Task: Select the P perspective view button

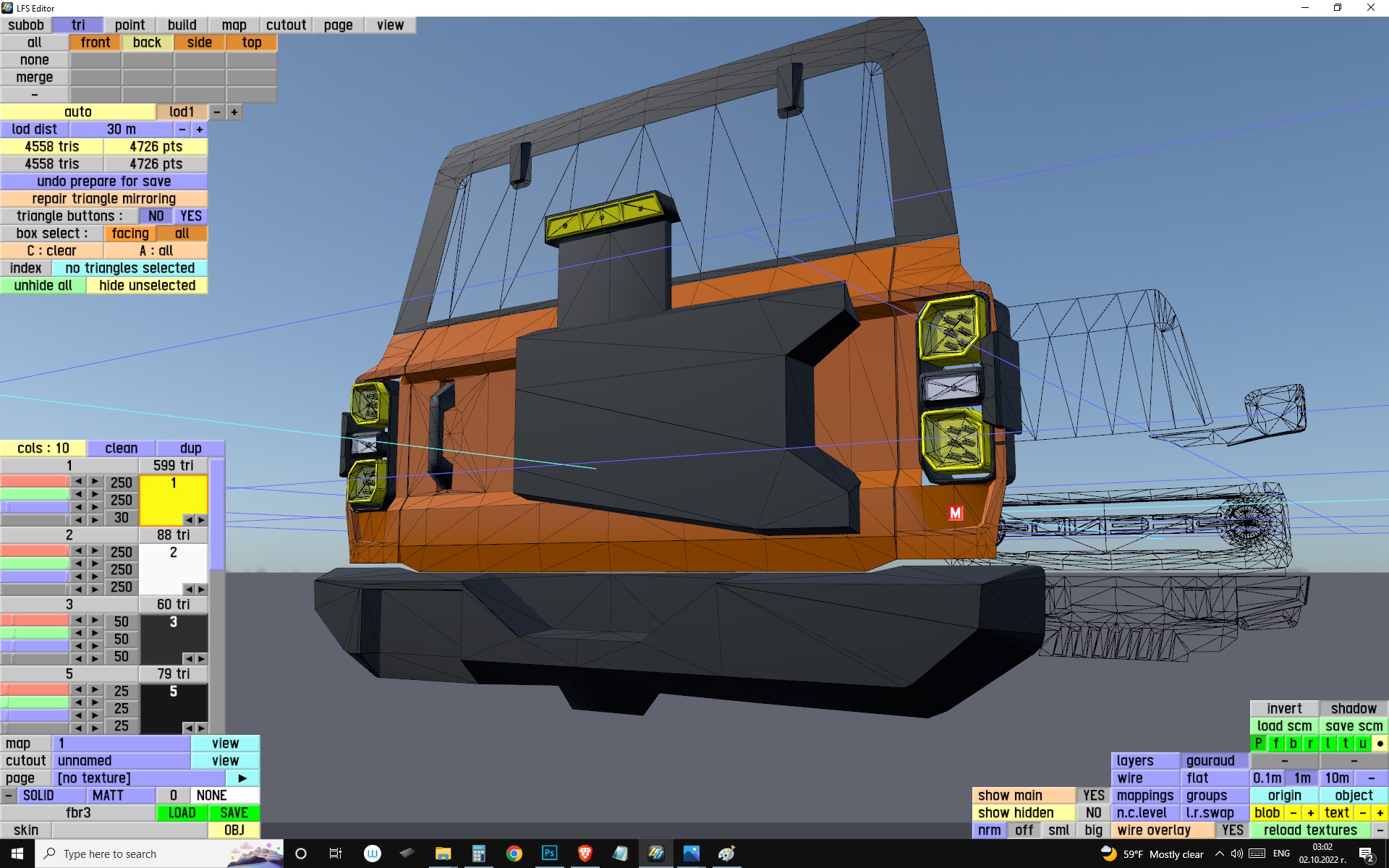Action: [x=1259, y=744]
